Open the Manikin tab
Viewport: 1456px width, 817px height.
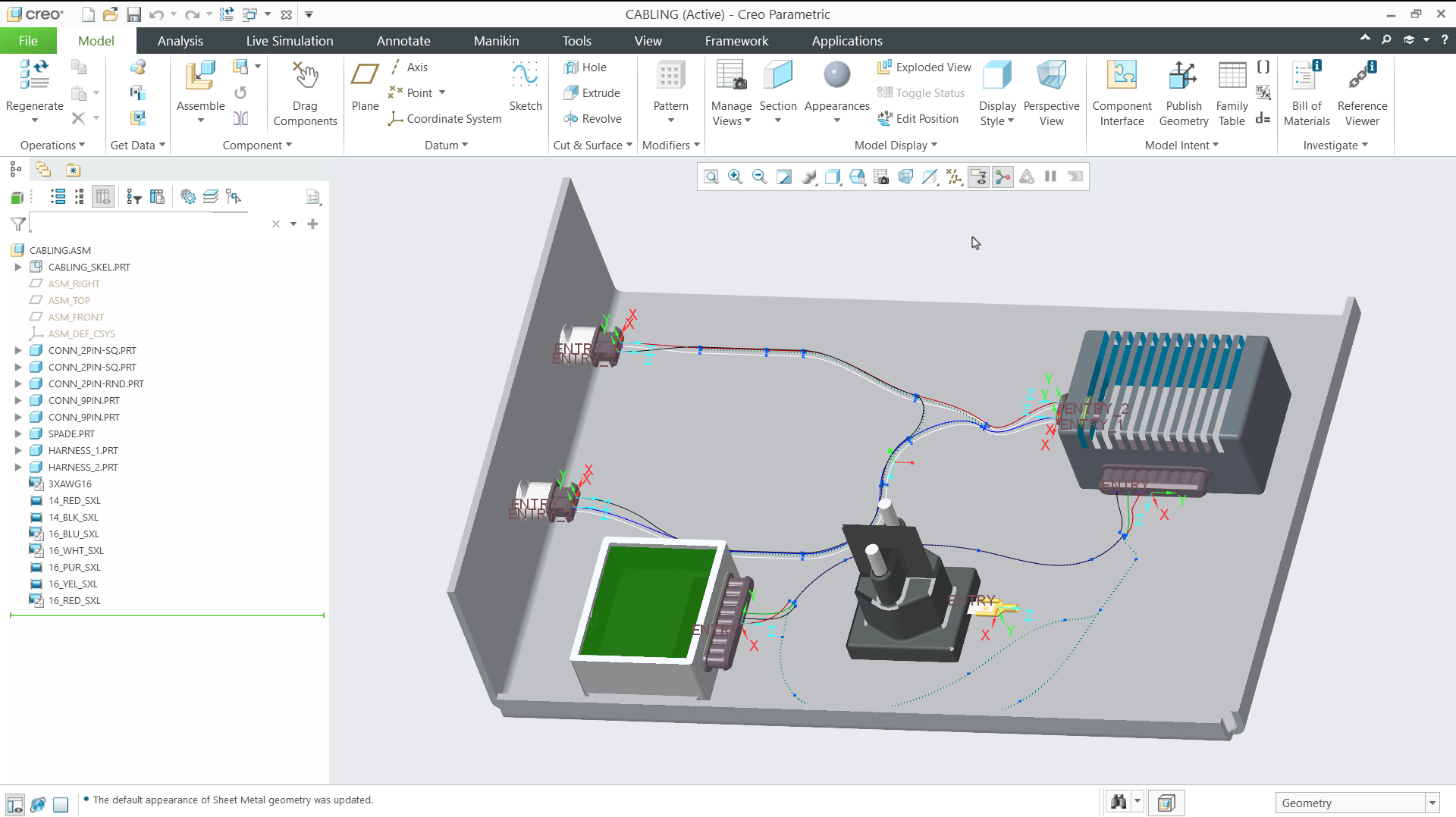pyautogui.click(x=496, y=41)
